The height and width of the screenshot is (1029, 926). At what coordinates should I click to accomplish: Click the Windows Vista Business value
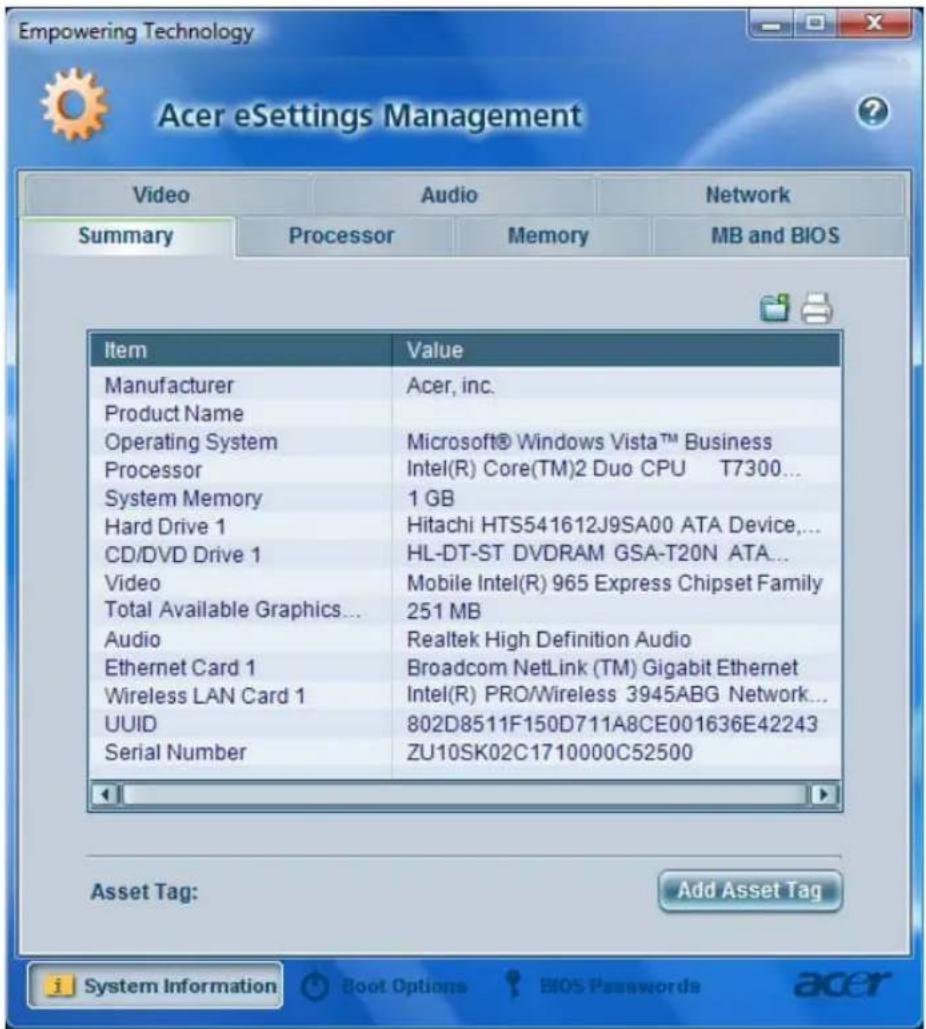click(589, 442)
